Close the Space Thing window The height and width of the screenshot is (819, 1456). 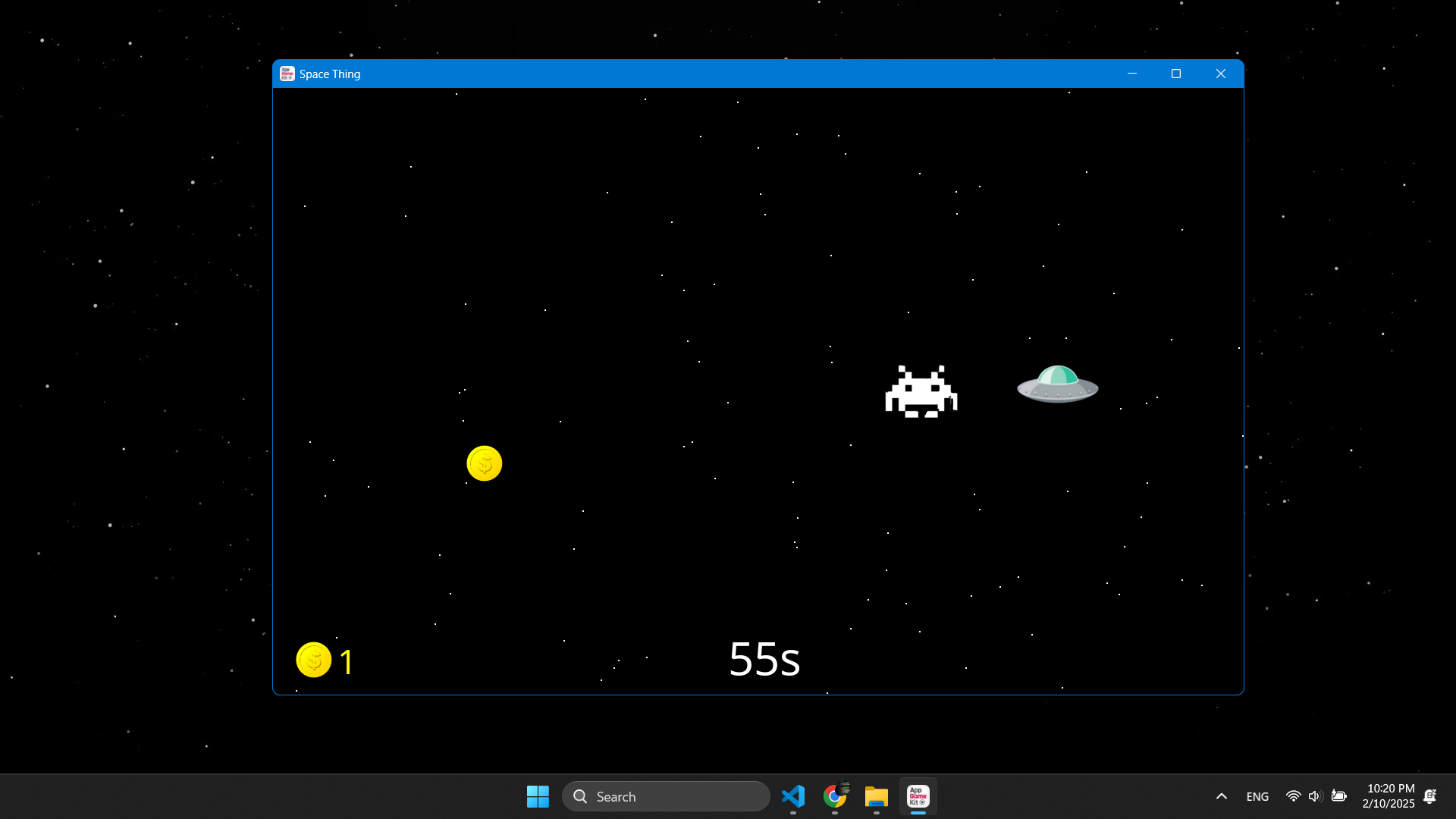tap(1221, 74)
